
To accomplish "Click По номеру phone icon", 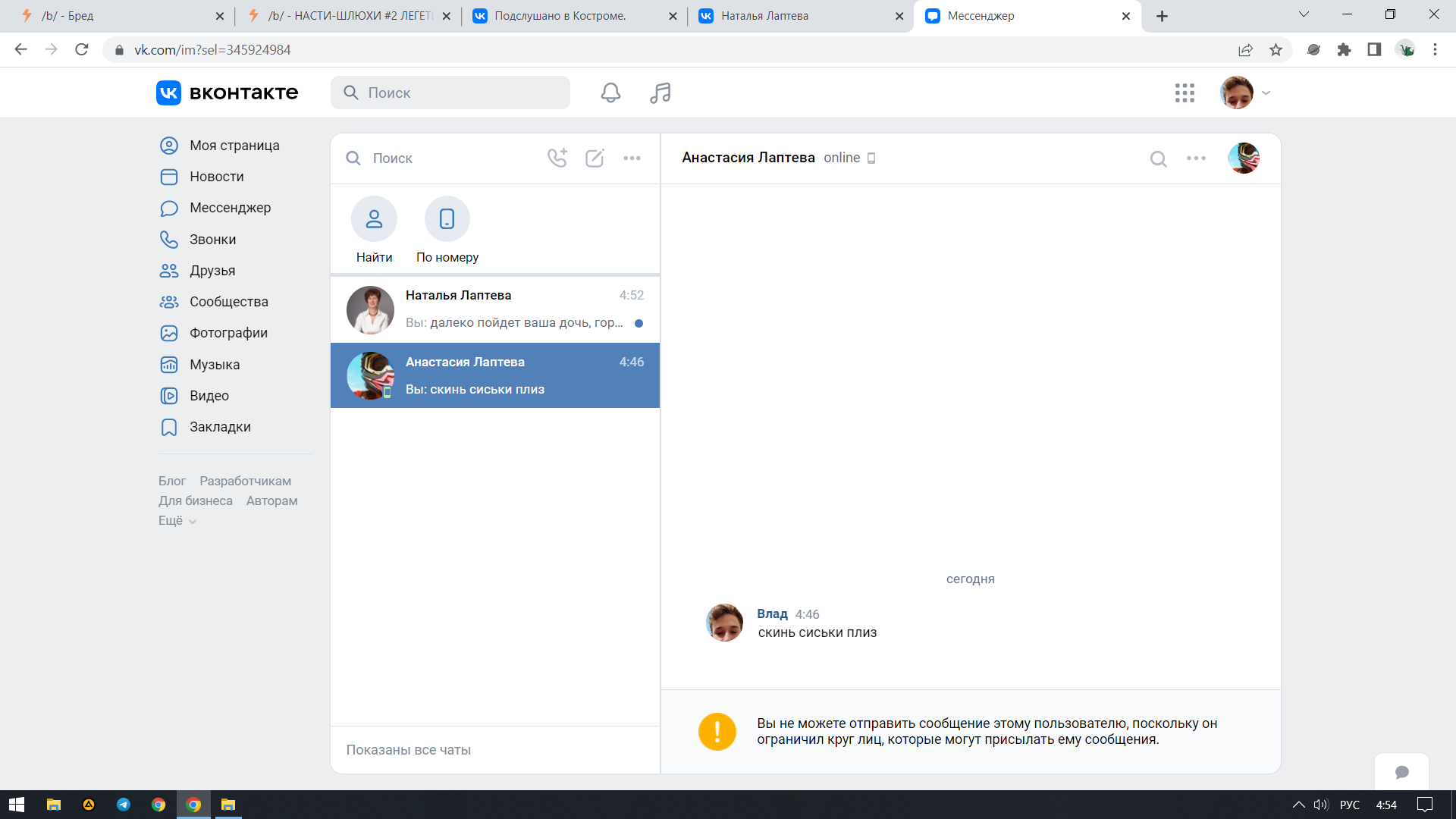I will [x=447, y=219].
